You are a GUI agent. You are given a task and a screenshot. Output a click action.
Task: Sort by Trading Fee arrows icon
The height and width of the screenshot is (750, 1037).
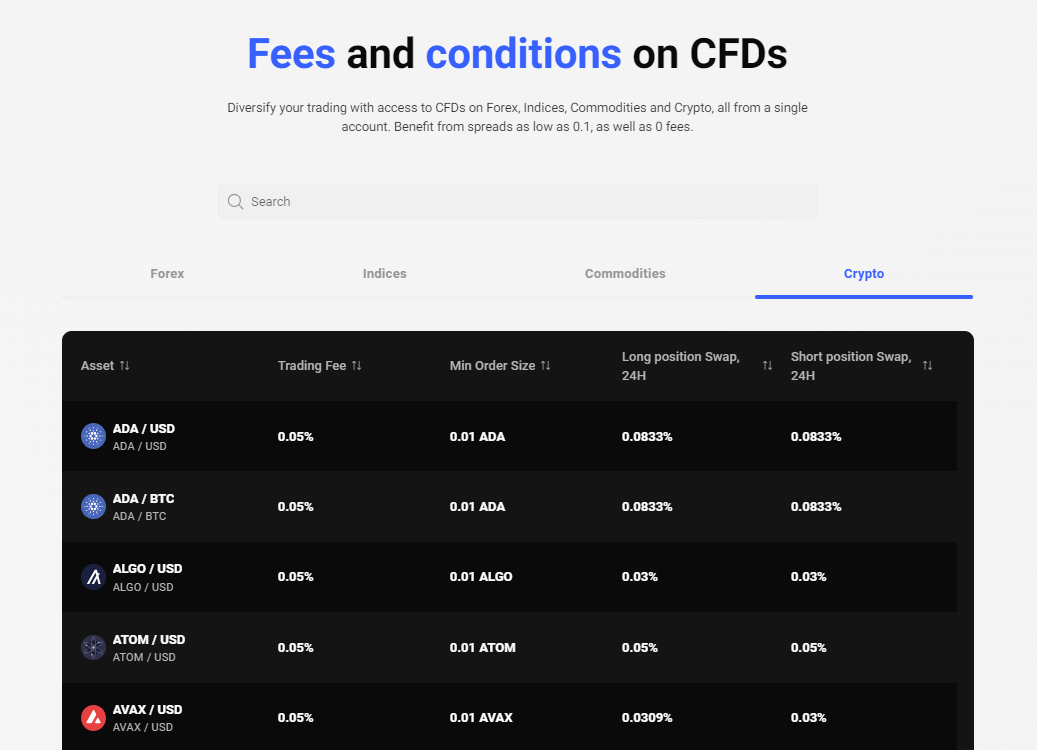point(357,365)
